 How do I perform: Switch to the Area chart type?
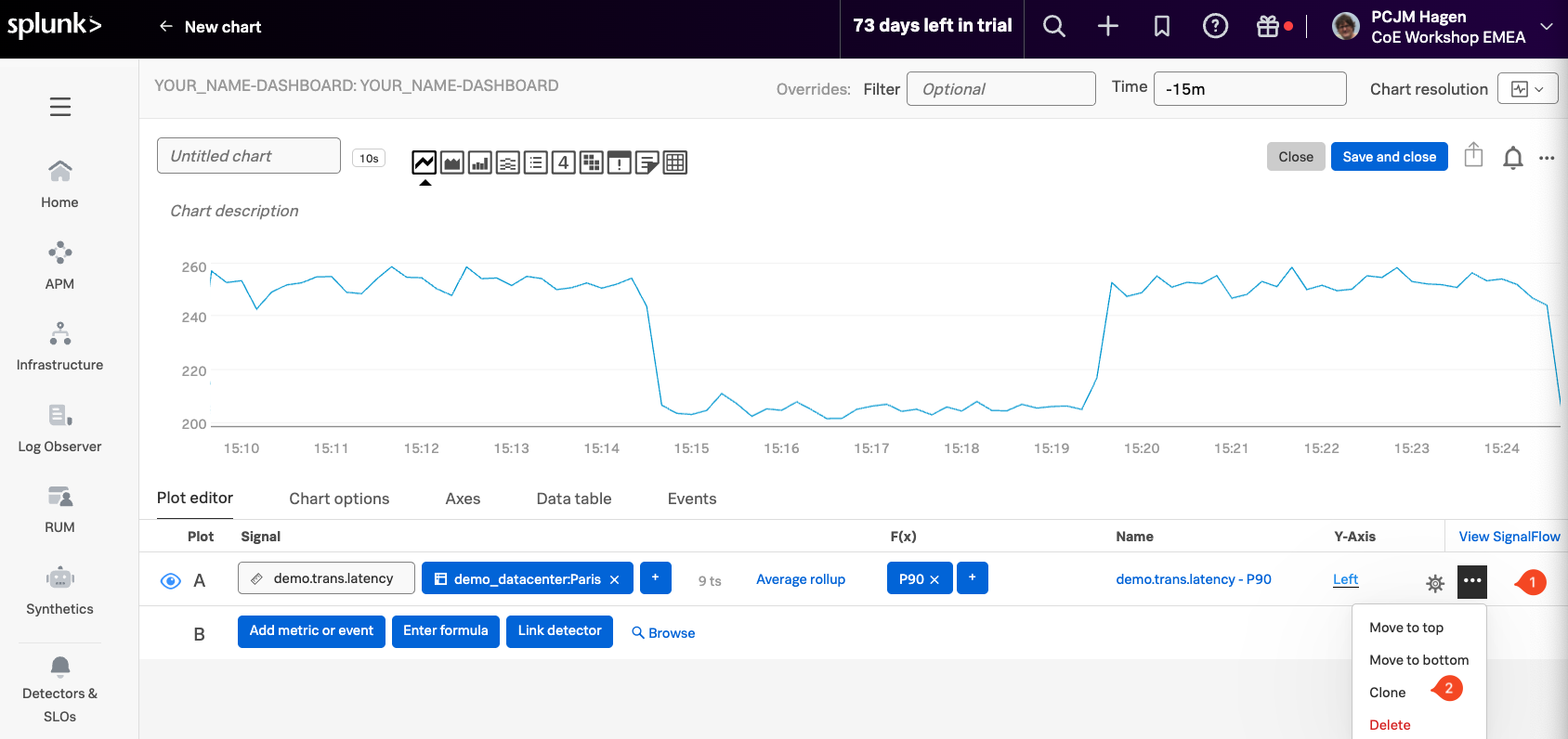tap(452, 163)
